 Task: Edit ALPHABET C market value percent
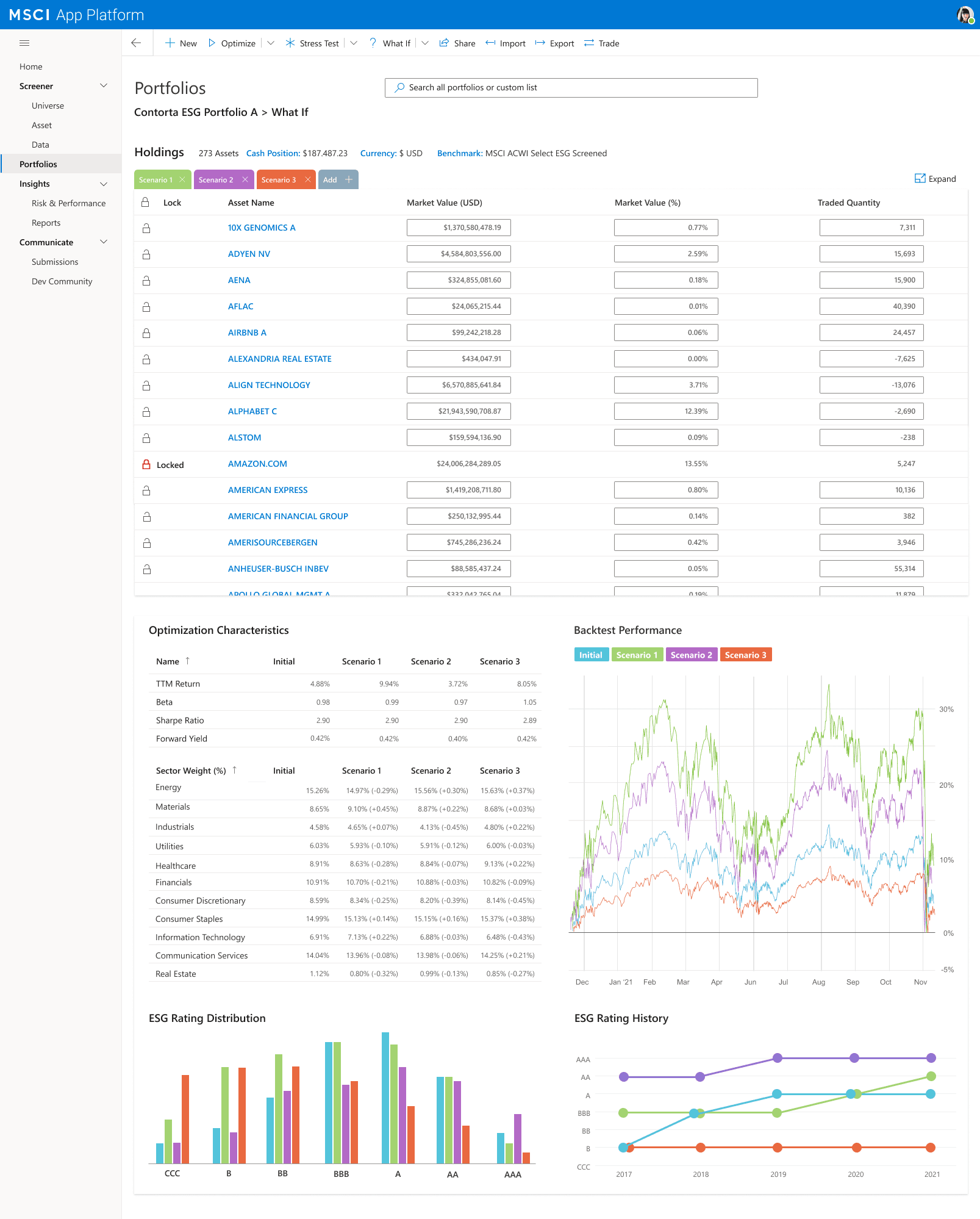tap(666, 411)
